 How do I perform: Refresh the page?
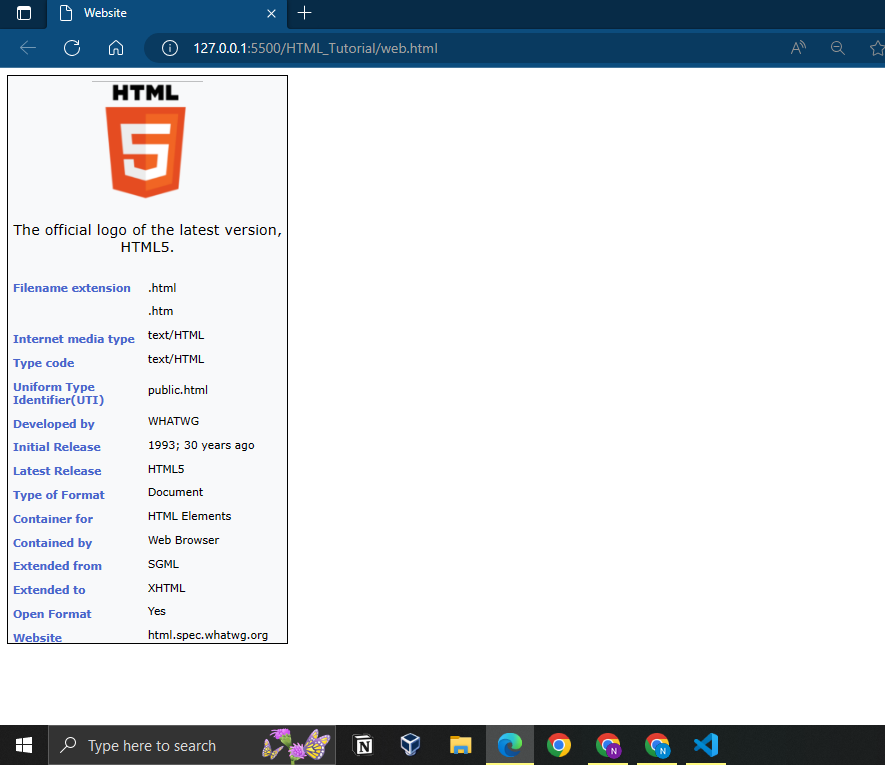(72, 48)
